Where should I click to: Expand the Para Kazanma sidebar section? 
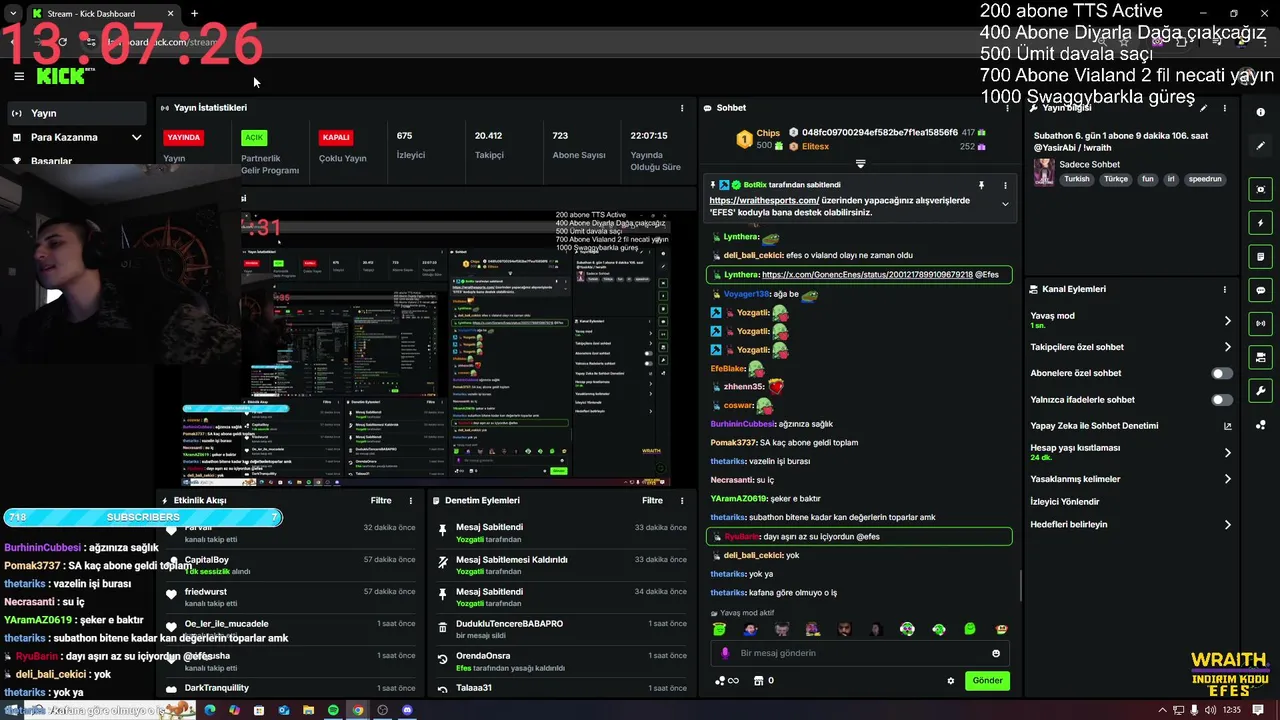(76, 137)
